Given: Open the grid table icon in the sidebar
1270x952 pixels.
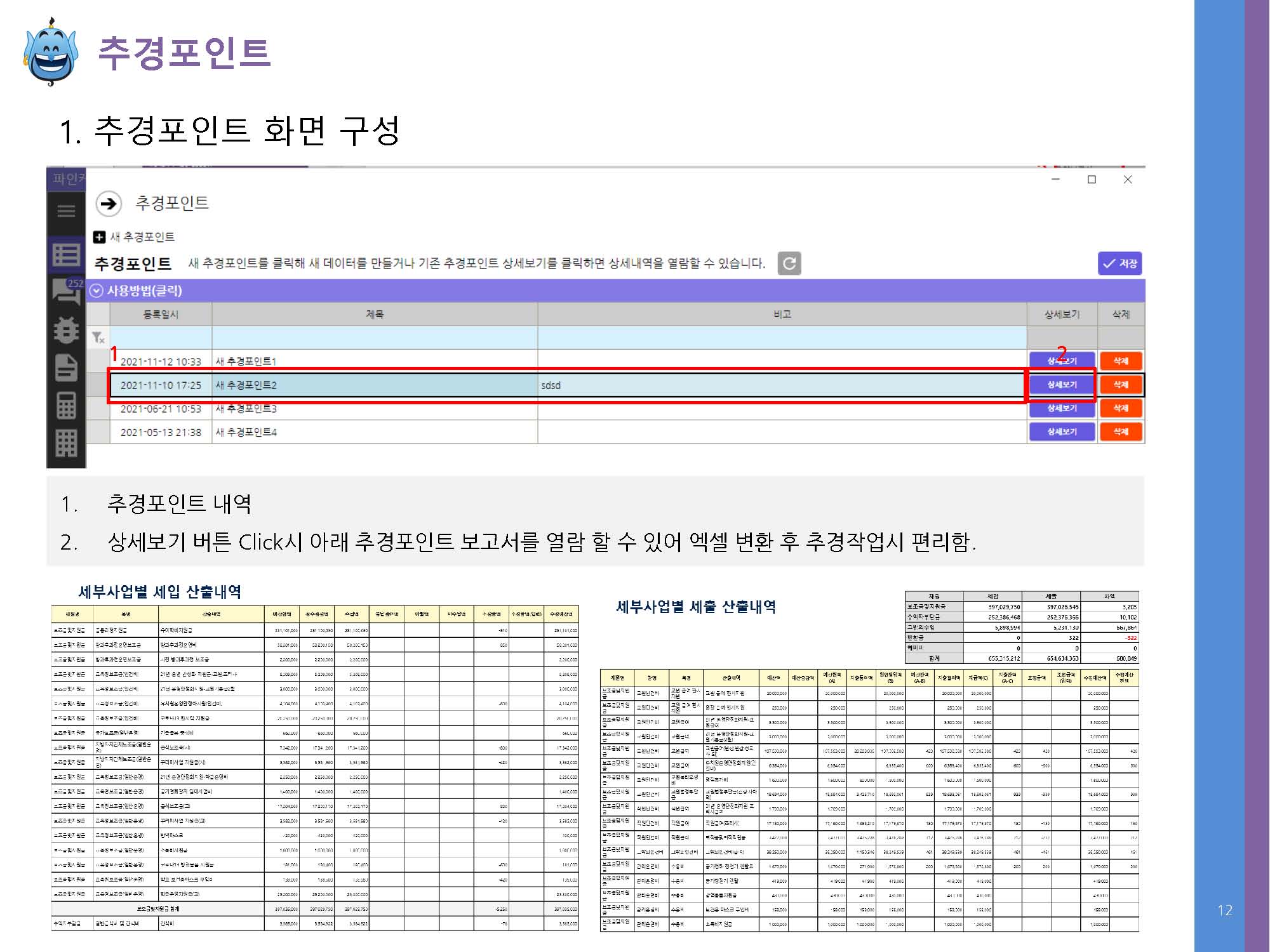Looking at the screenshot, I should [66, 443].
